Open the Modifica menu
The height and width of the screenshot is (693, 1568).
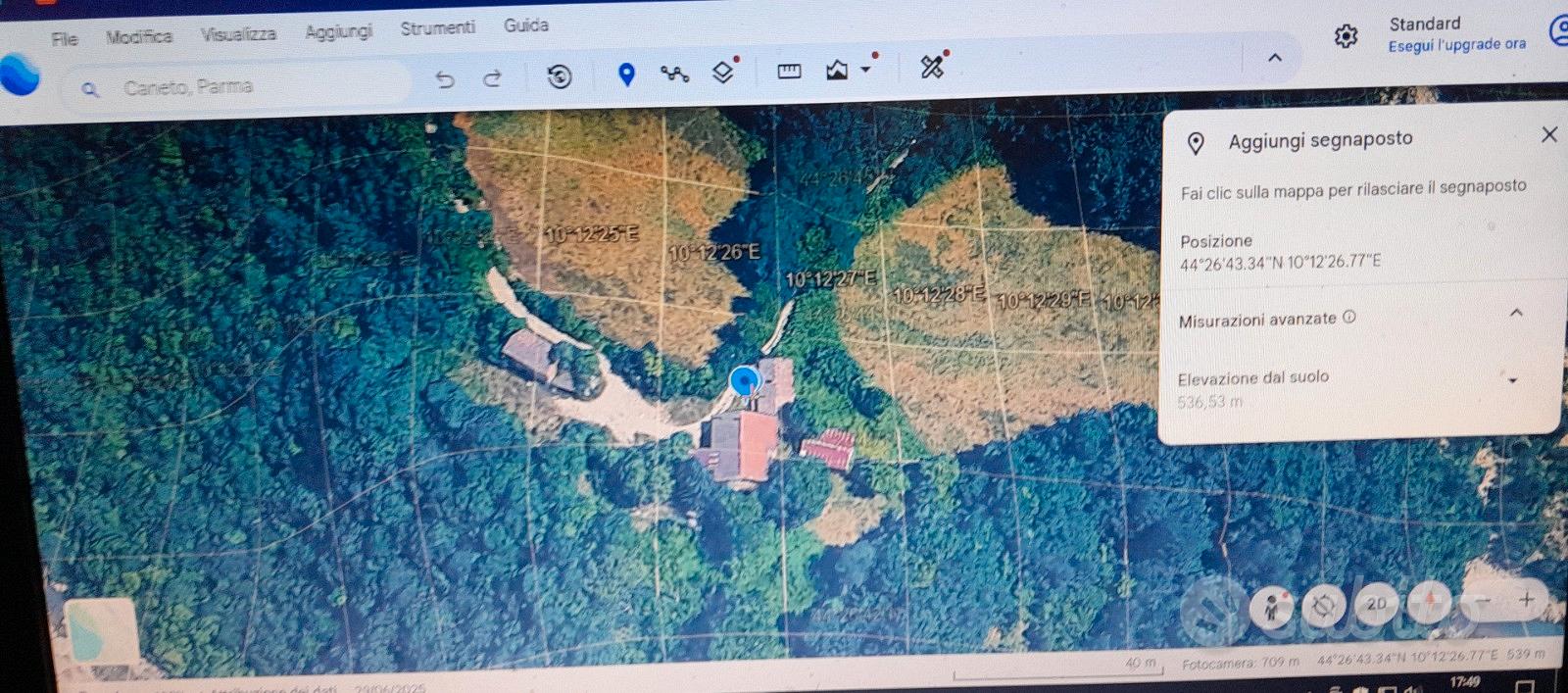pos(139,37)
